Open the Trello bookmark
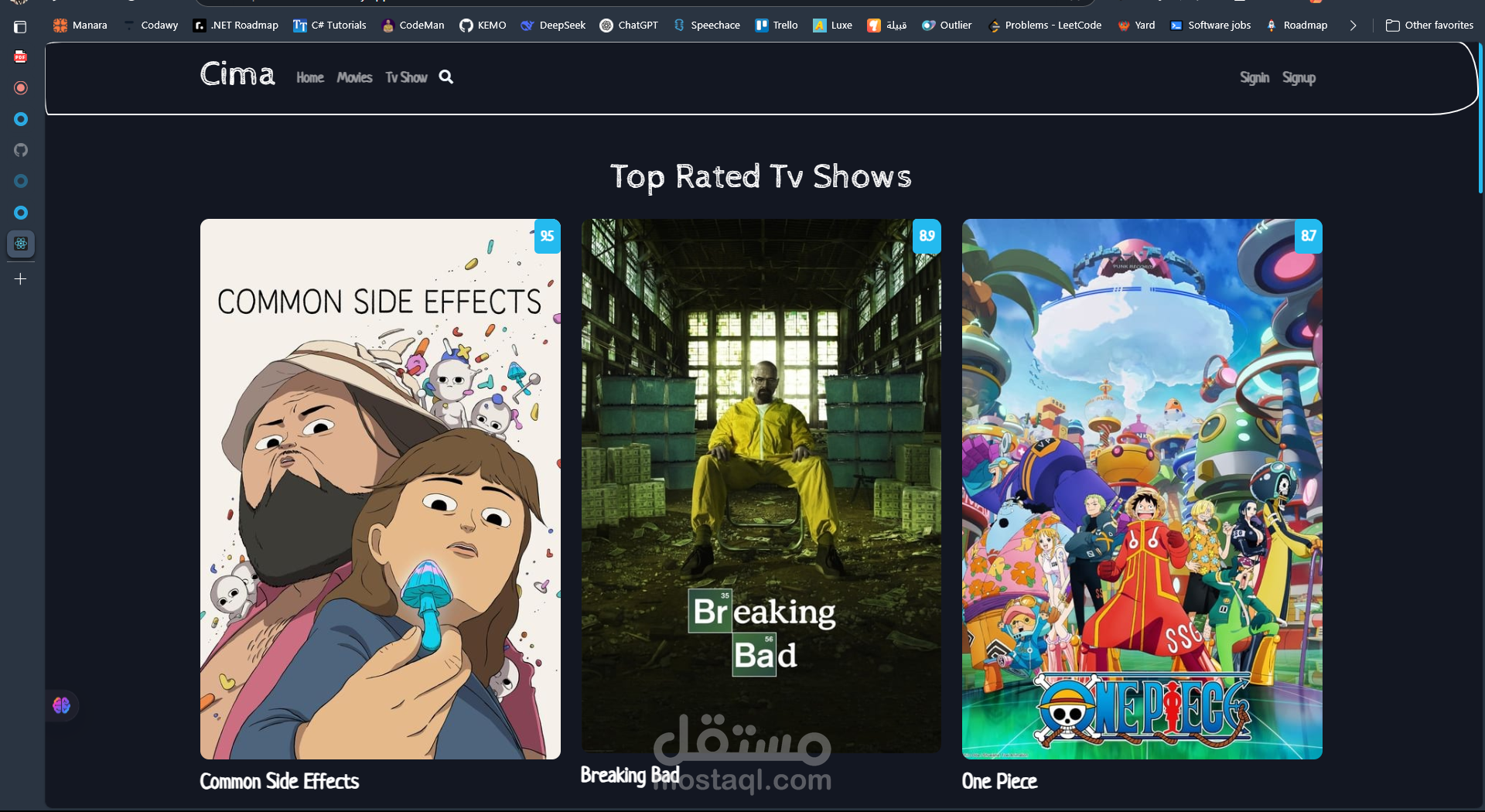 [x=777, y=26]
